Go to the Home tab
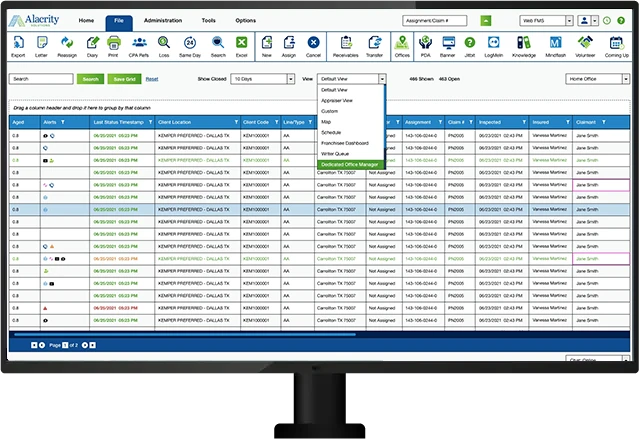 (x=86, y=20)
